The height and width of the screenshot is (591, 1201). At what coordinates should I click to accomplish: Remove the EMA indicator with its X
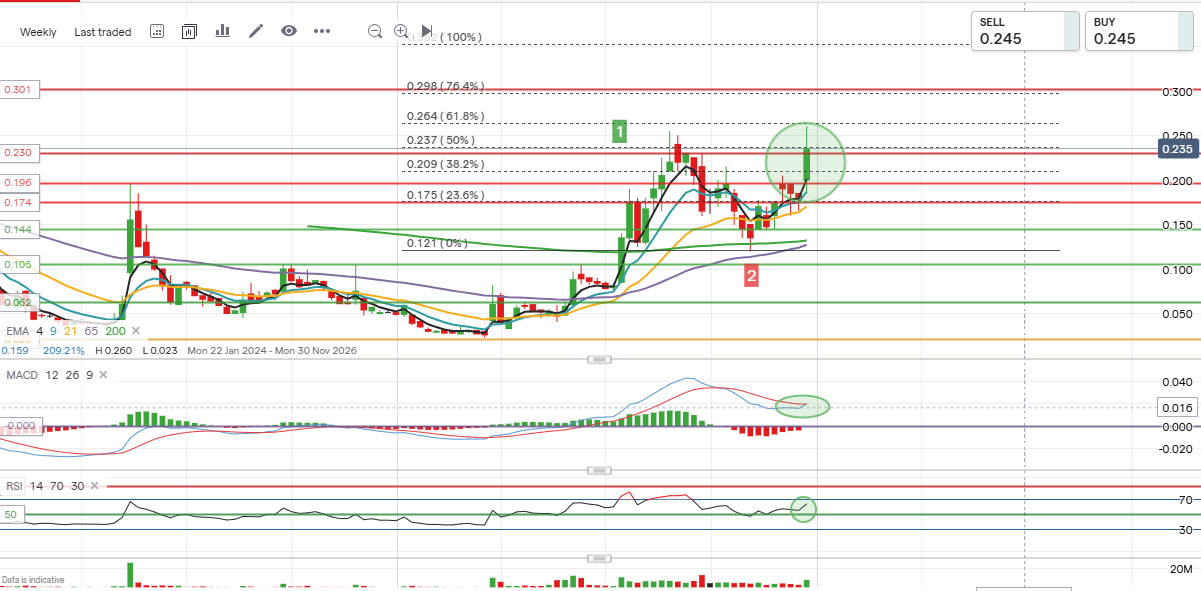click(x=135, y=330)
